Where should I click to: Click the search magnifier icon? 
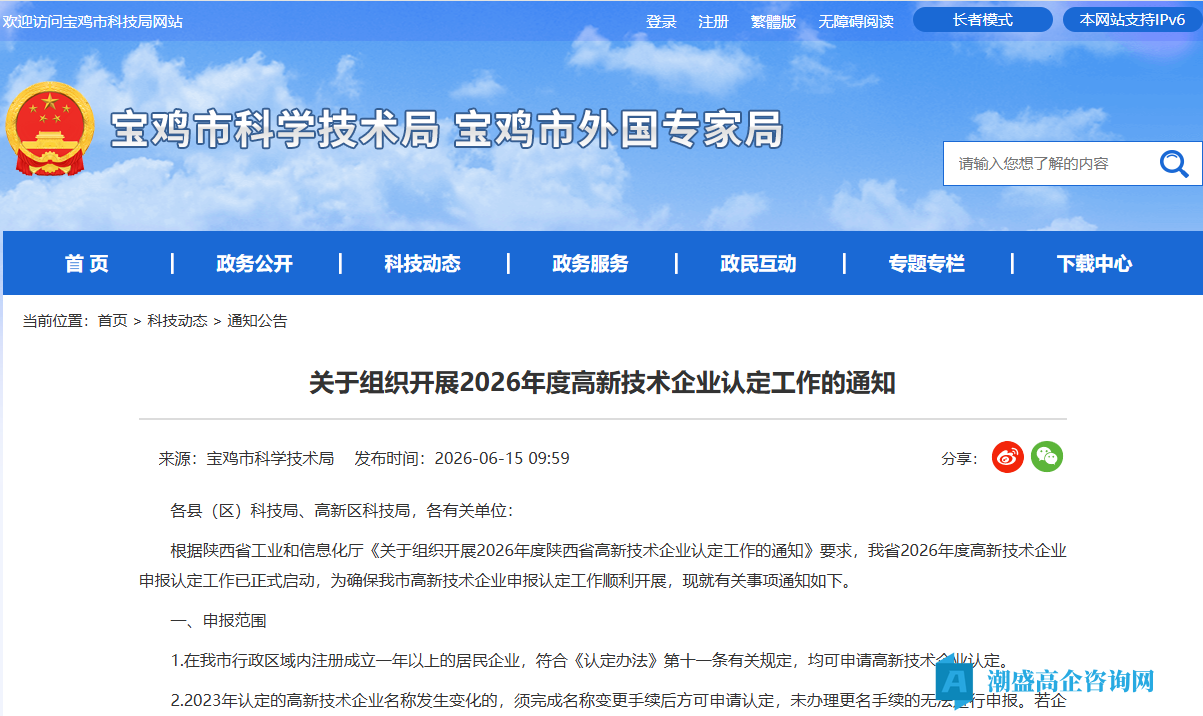[x=1174, y=164]
